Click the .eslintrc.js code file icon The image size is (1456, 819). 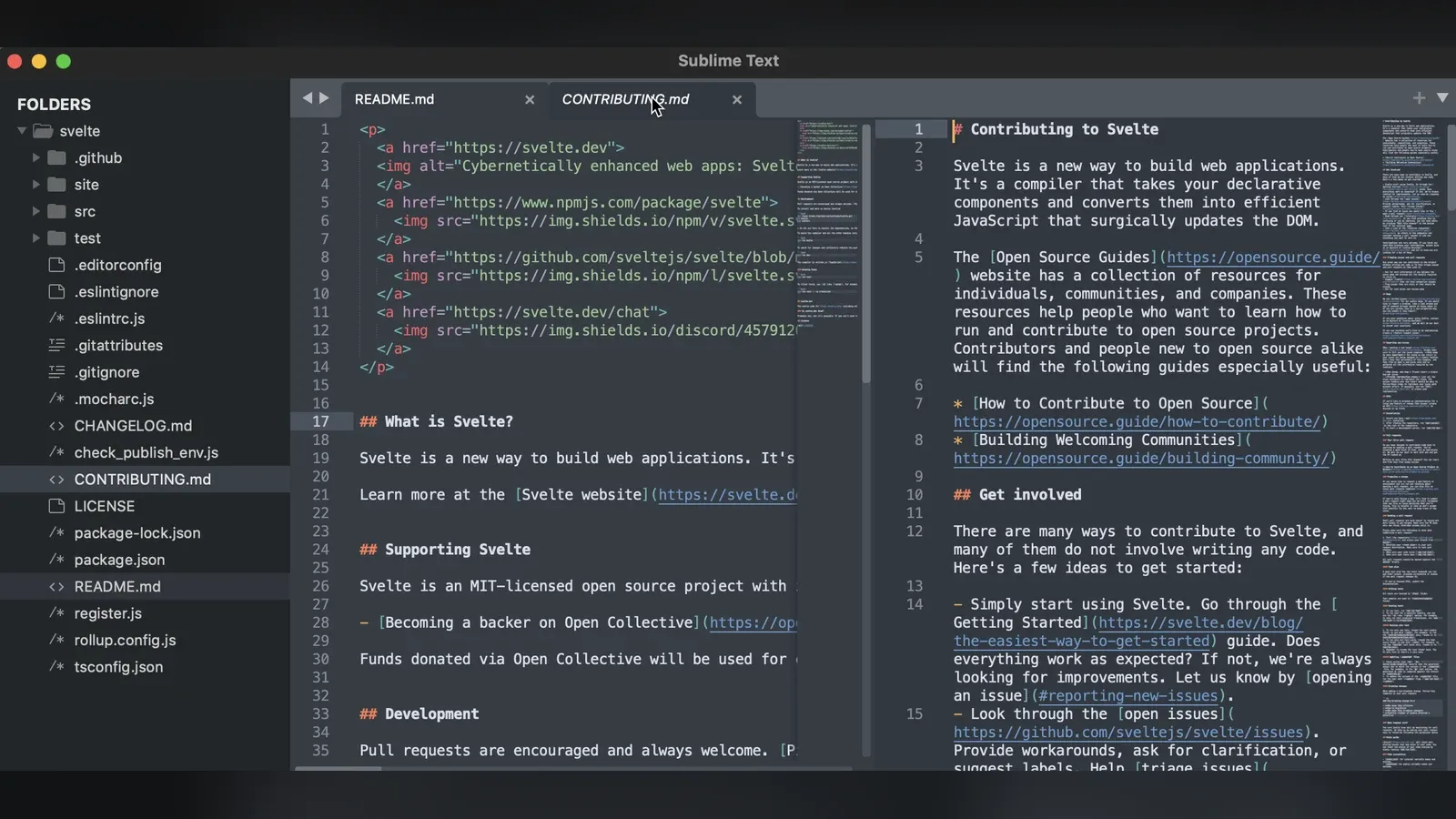[x=56, y=318]
